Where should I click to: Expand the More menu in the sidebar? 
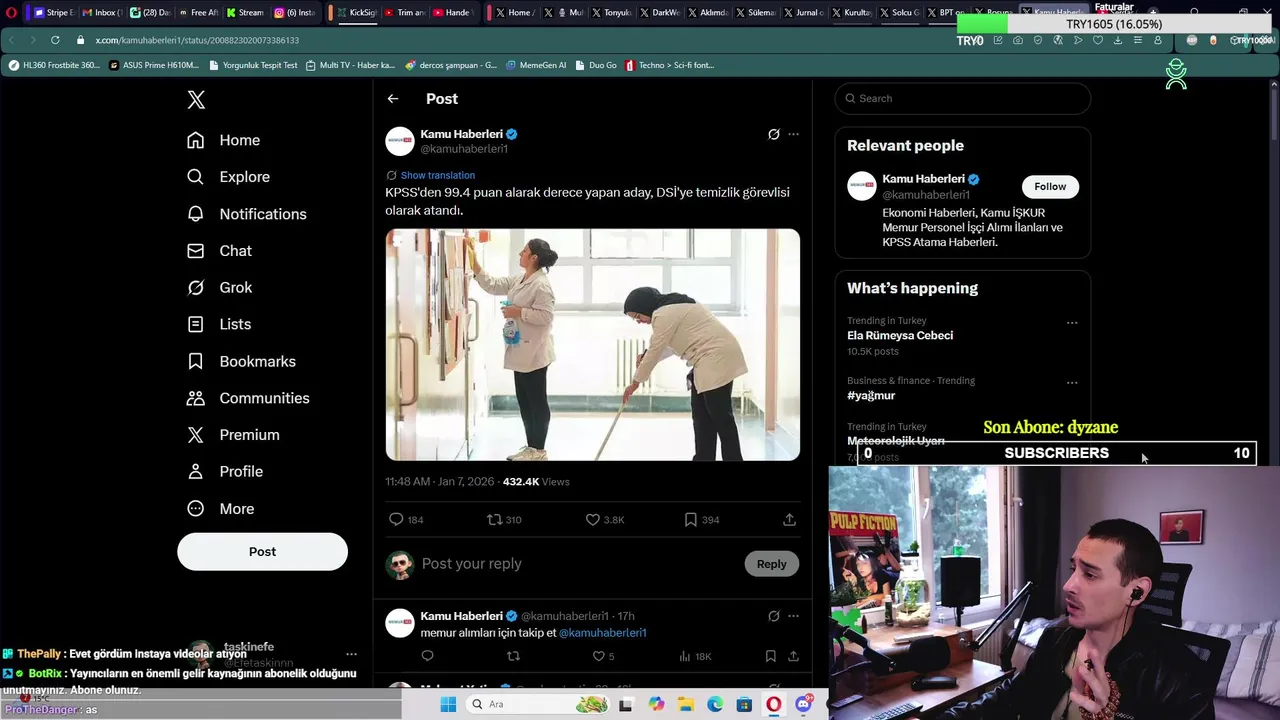(x=220, y=508)
